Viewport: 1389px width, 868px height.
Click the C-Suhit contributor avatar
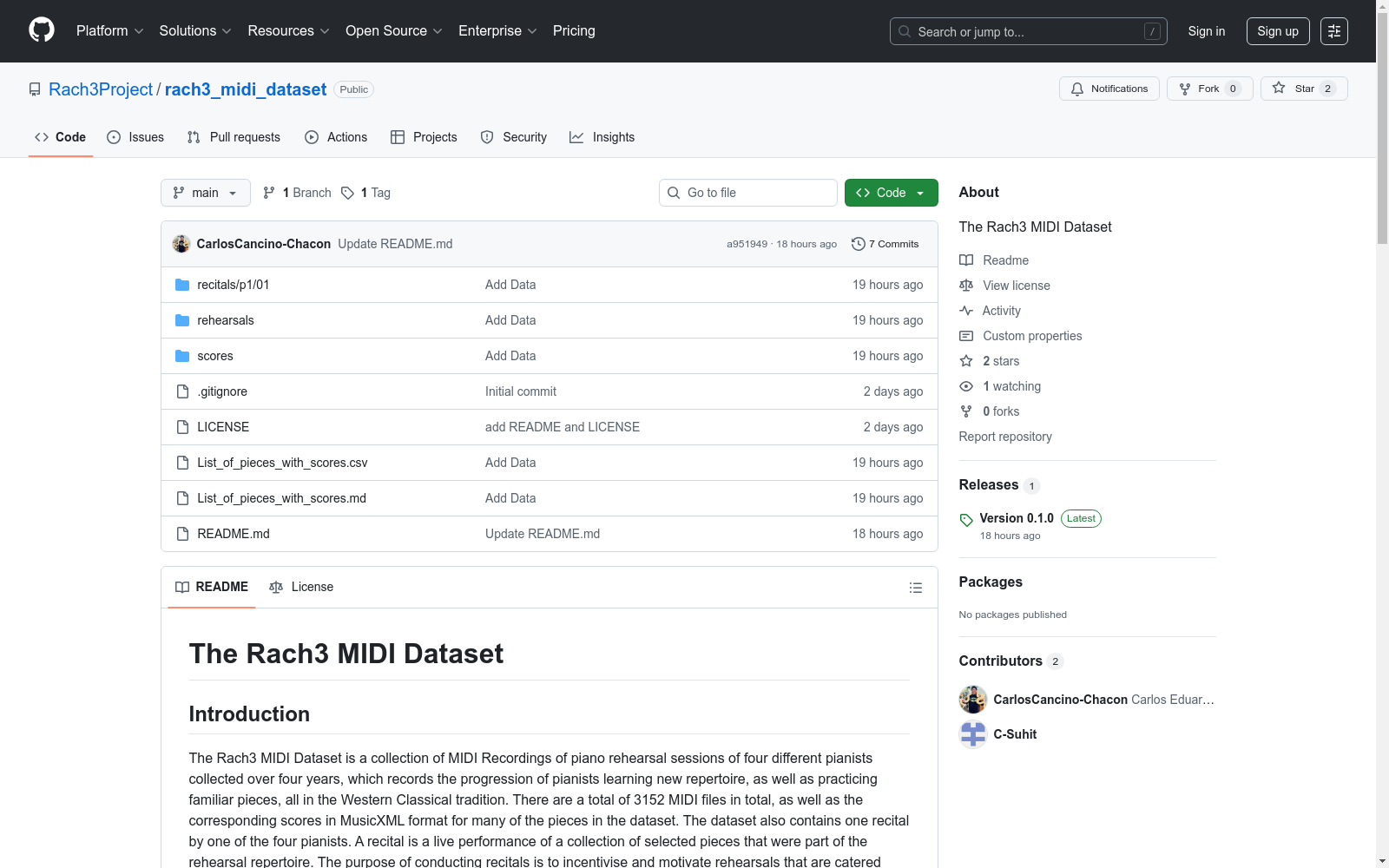pos(973,734)
